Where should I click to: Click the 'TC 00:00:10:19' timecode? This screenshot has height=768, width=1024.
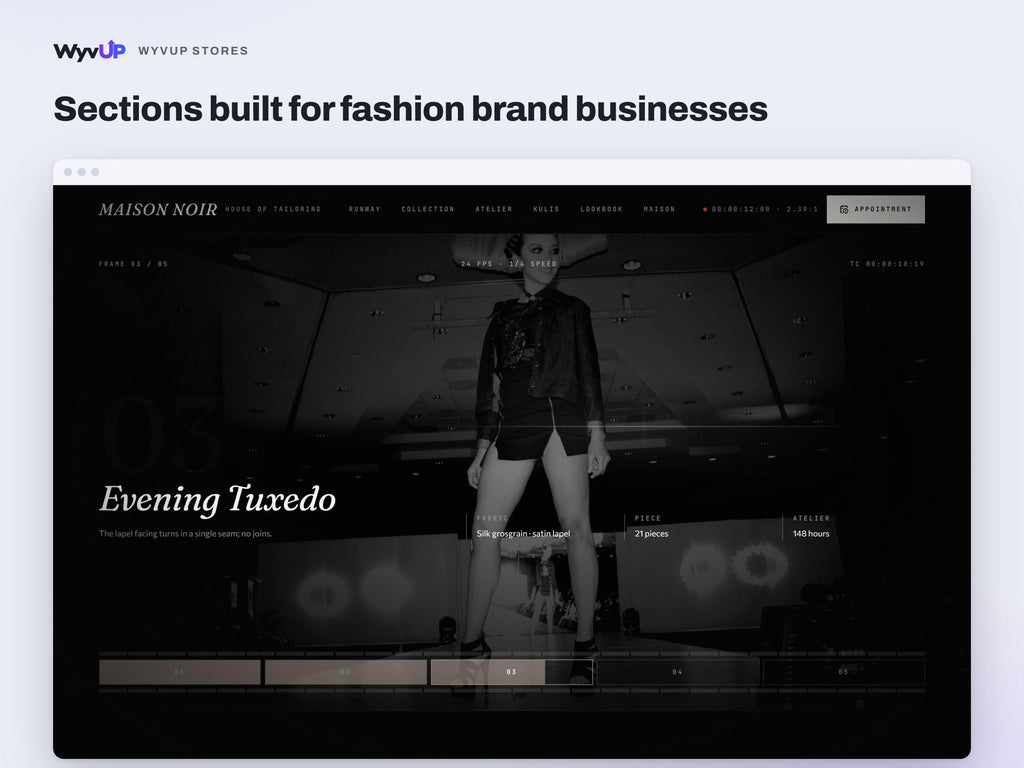887,264
